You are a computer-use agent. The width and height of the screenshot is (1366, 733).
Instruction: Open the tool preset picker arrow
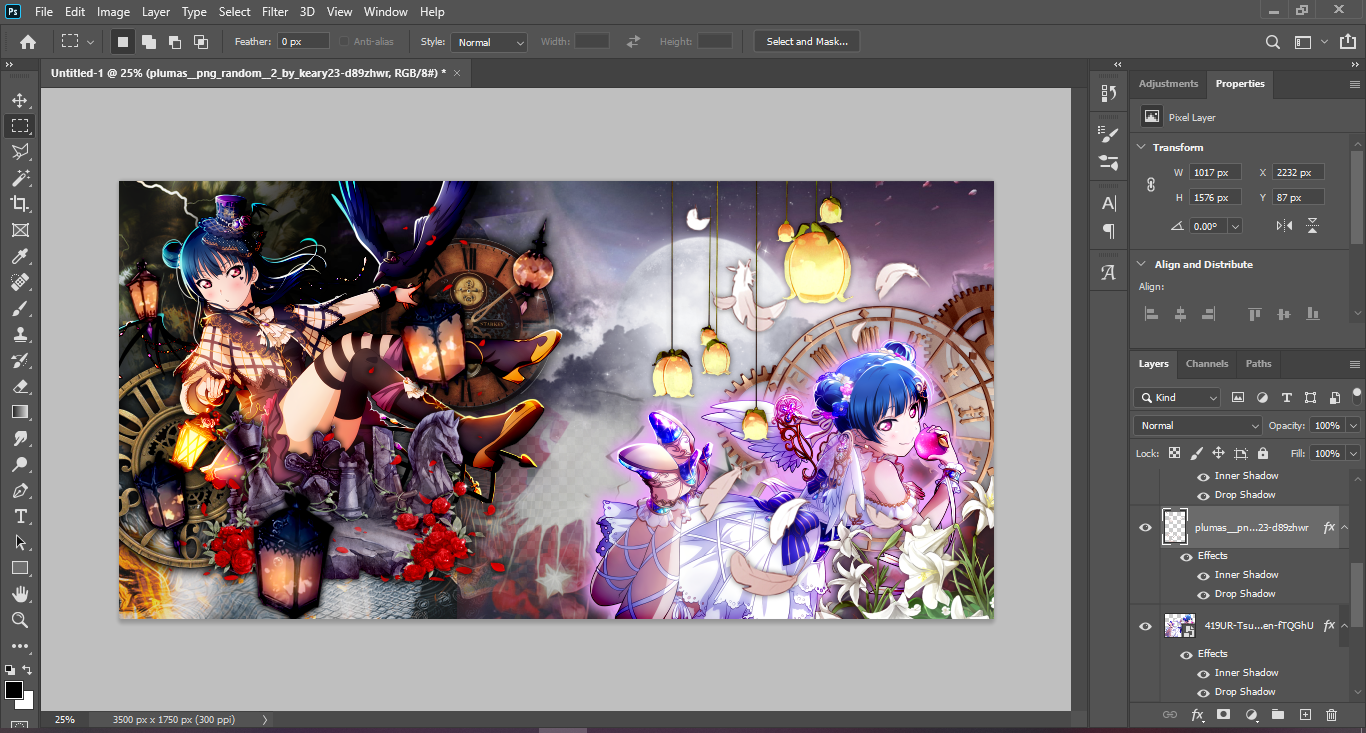(x=91, y=42)
